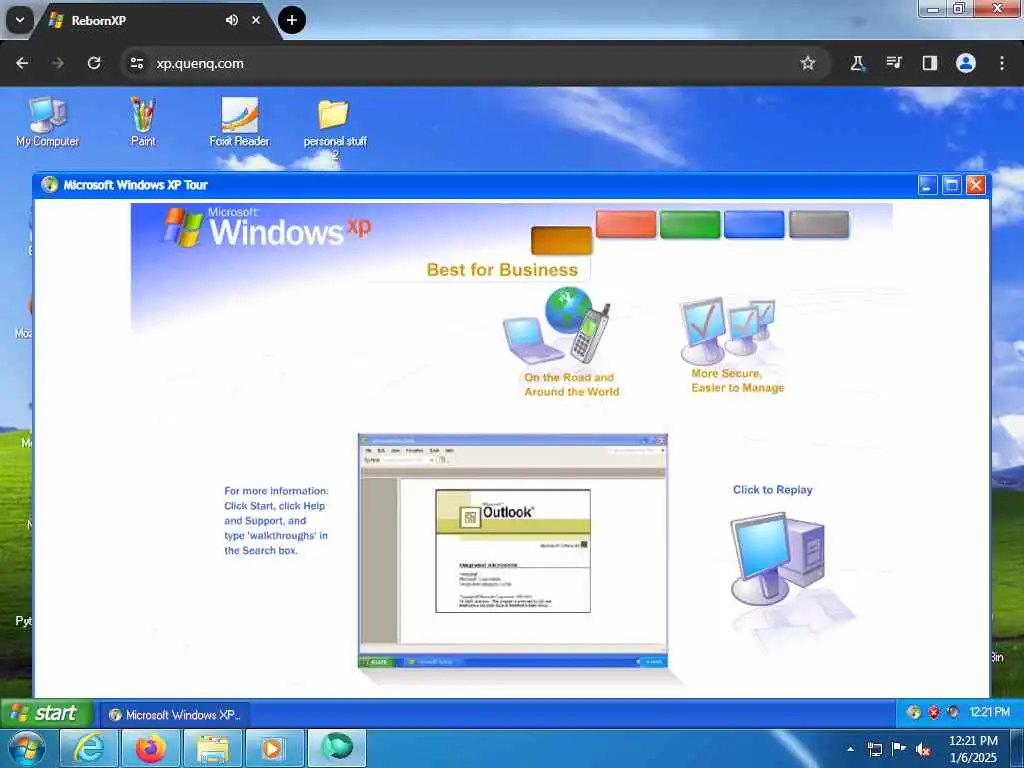Launch Paint from XP desktop
1024x768 pixels.
[x=143, y=121]
